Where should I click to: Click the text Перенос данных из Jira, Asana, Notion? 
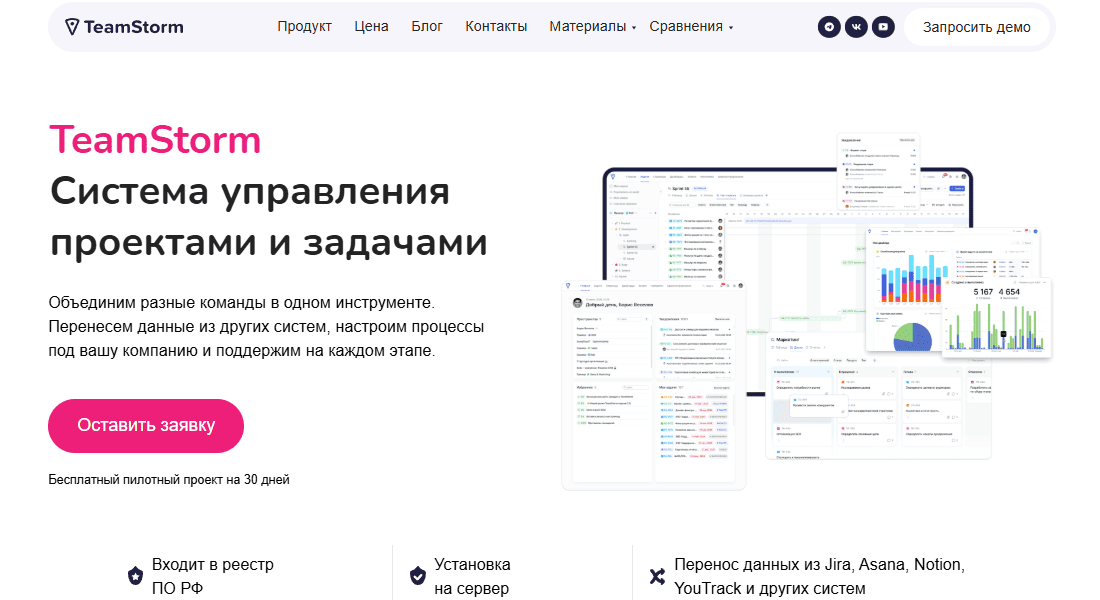pos(819,576)
